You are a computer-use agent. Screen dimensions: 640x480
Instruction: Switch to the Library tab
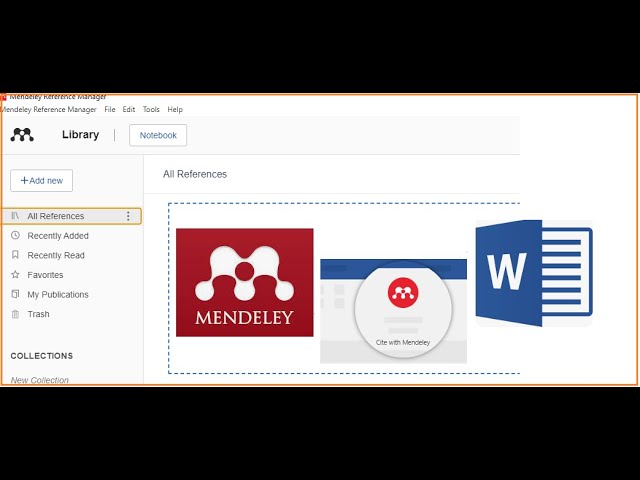(x=80, y=135)
